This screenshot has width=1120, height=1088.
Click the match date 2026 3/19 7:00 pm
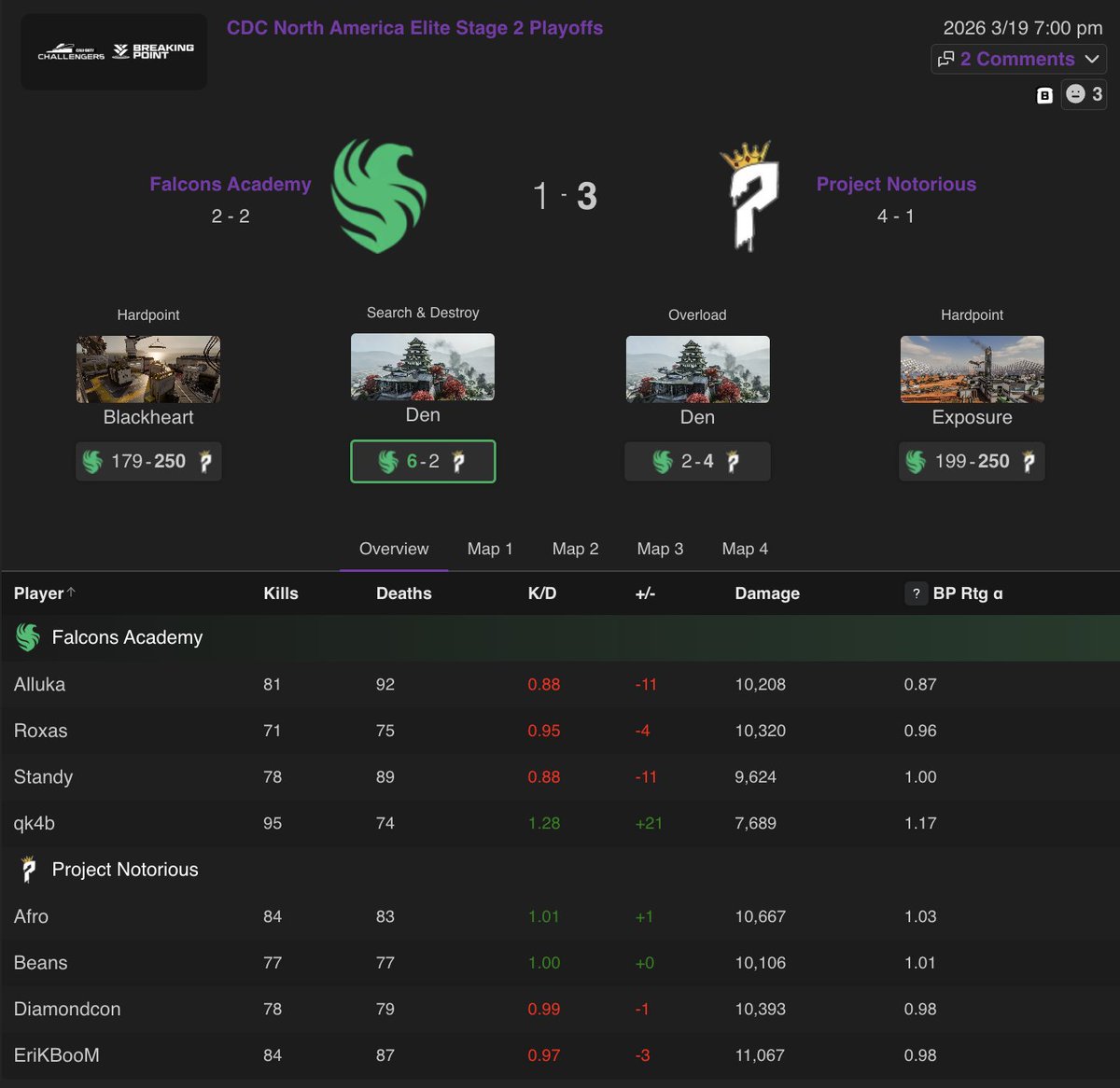(1023, 28)
